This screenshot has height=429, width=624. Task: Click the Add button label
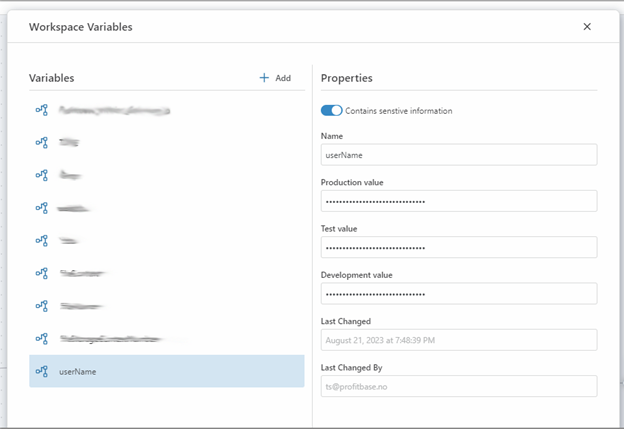coord(283,78)
